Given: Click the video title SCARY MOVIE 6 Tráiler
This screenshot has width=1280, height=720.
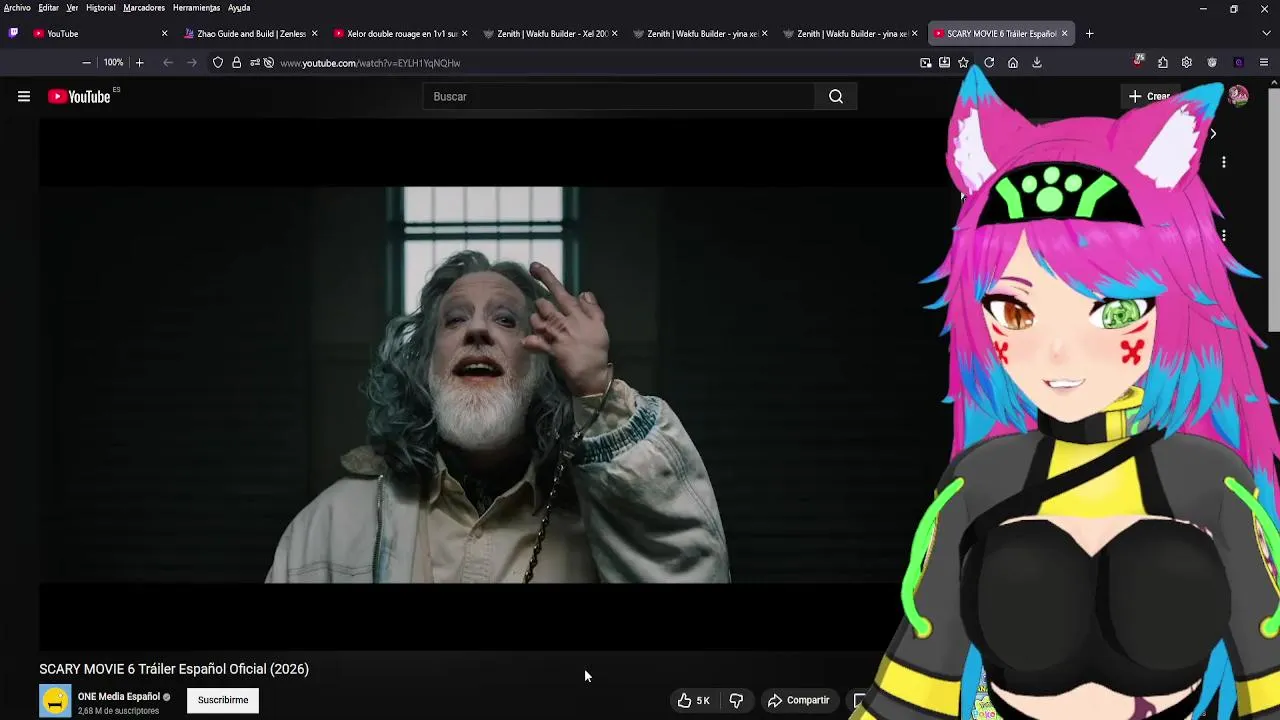Looking at the screenshot, I should (174, 669).
